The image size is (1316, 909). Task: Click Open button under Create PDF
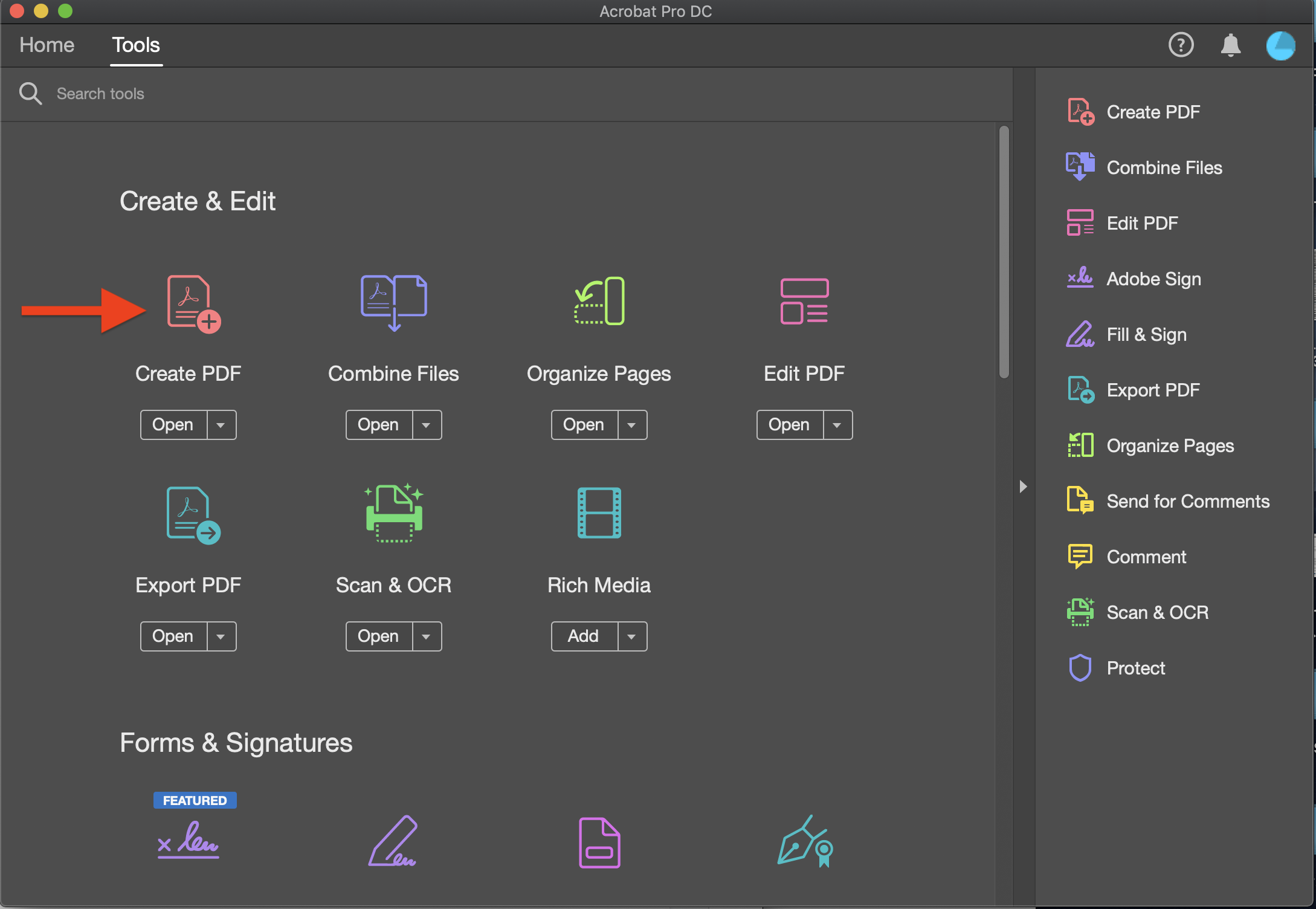pos(173,425)
